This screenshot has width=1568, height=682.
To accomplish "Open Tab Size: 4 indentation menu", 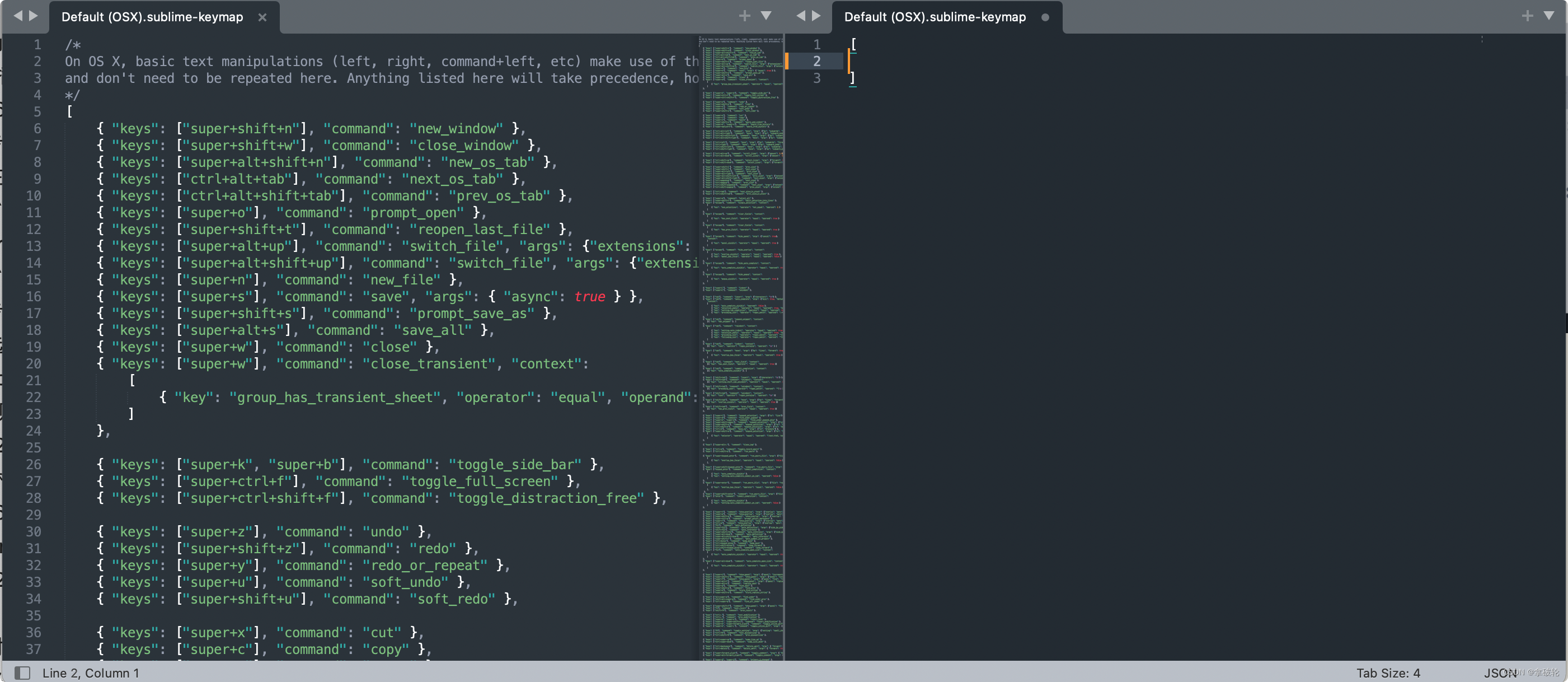I will click(1388, 673).
